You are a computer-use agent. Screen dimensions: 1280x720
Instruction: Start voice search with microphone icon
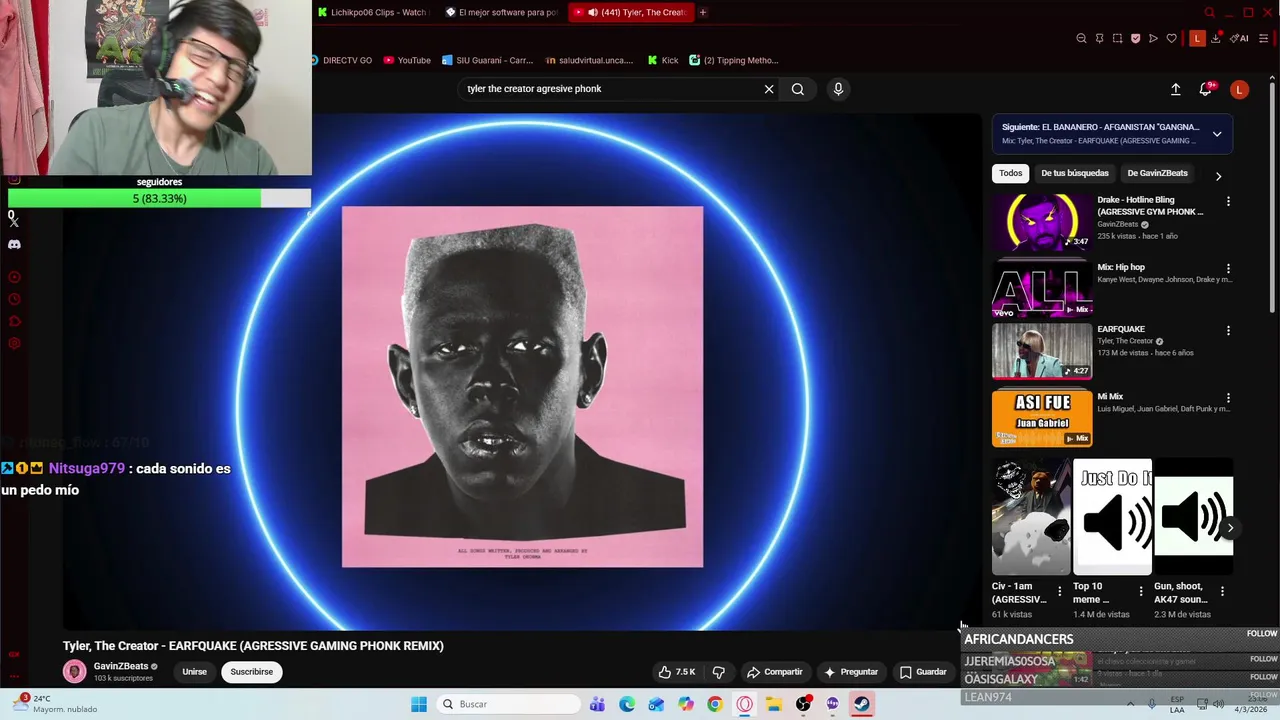point(838,89)
